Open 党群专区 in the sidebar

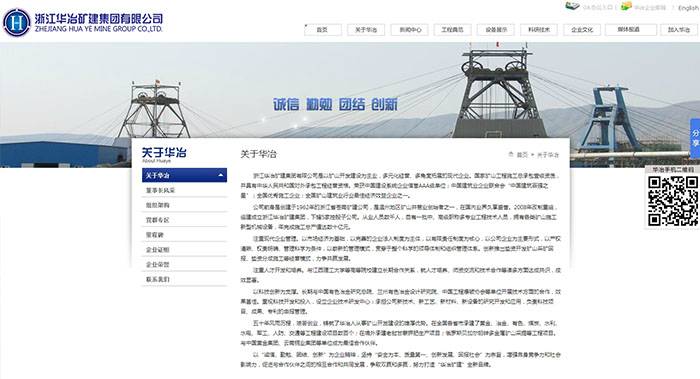point(184,220)
